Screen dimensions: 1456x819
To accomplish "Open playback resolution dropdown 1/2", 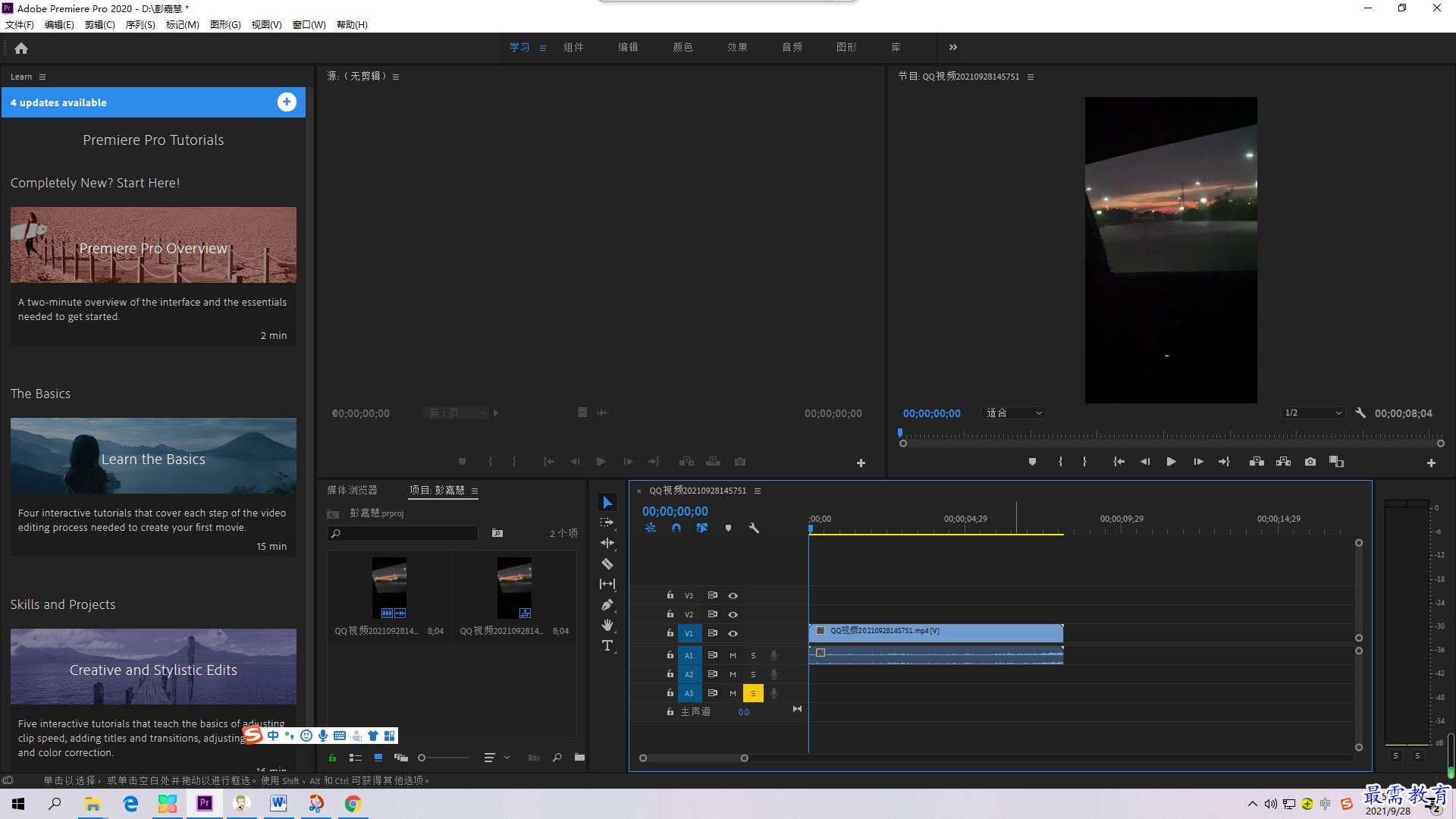I will click(1313, 413).
